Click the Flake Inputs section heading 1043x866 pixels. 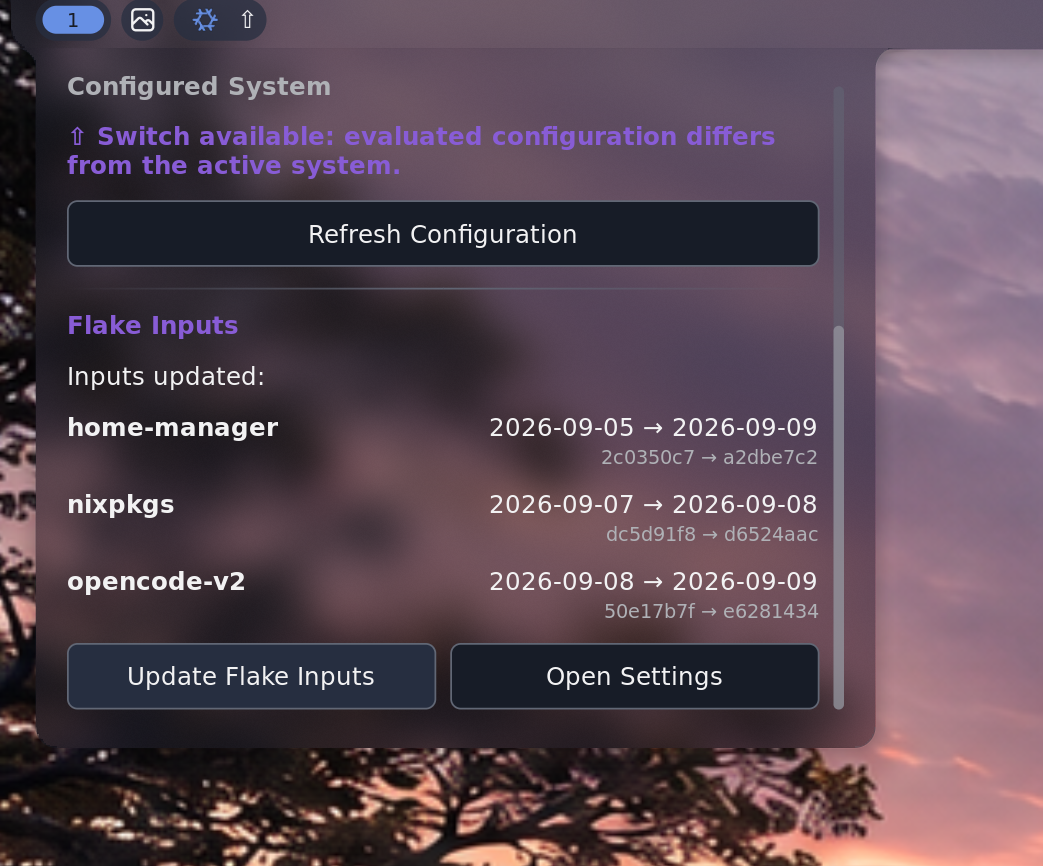153,325
